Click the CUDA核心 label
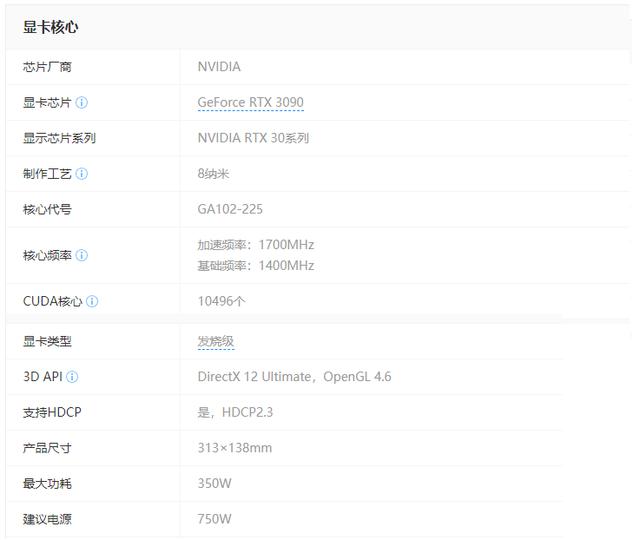This screenshot has width=640, height=540. tap(53, 301)
